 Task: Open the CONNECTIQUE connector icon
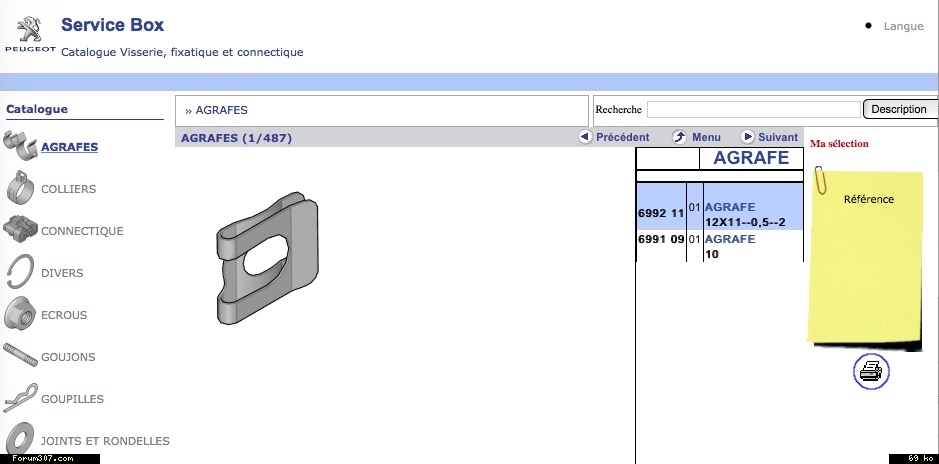pos(20,230)
